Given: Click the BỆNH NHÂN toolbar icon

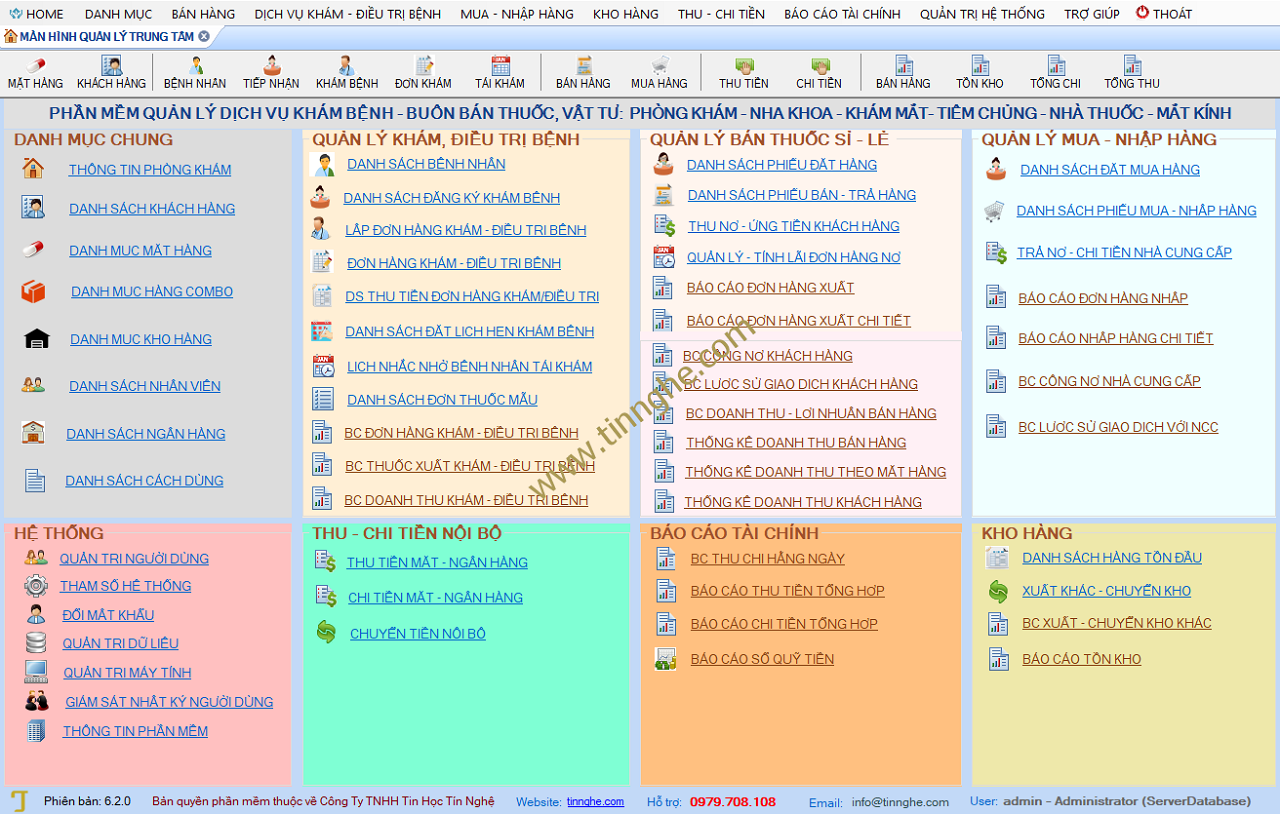Looking at the screenshot, I should [x=195, y=73].
